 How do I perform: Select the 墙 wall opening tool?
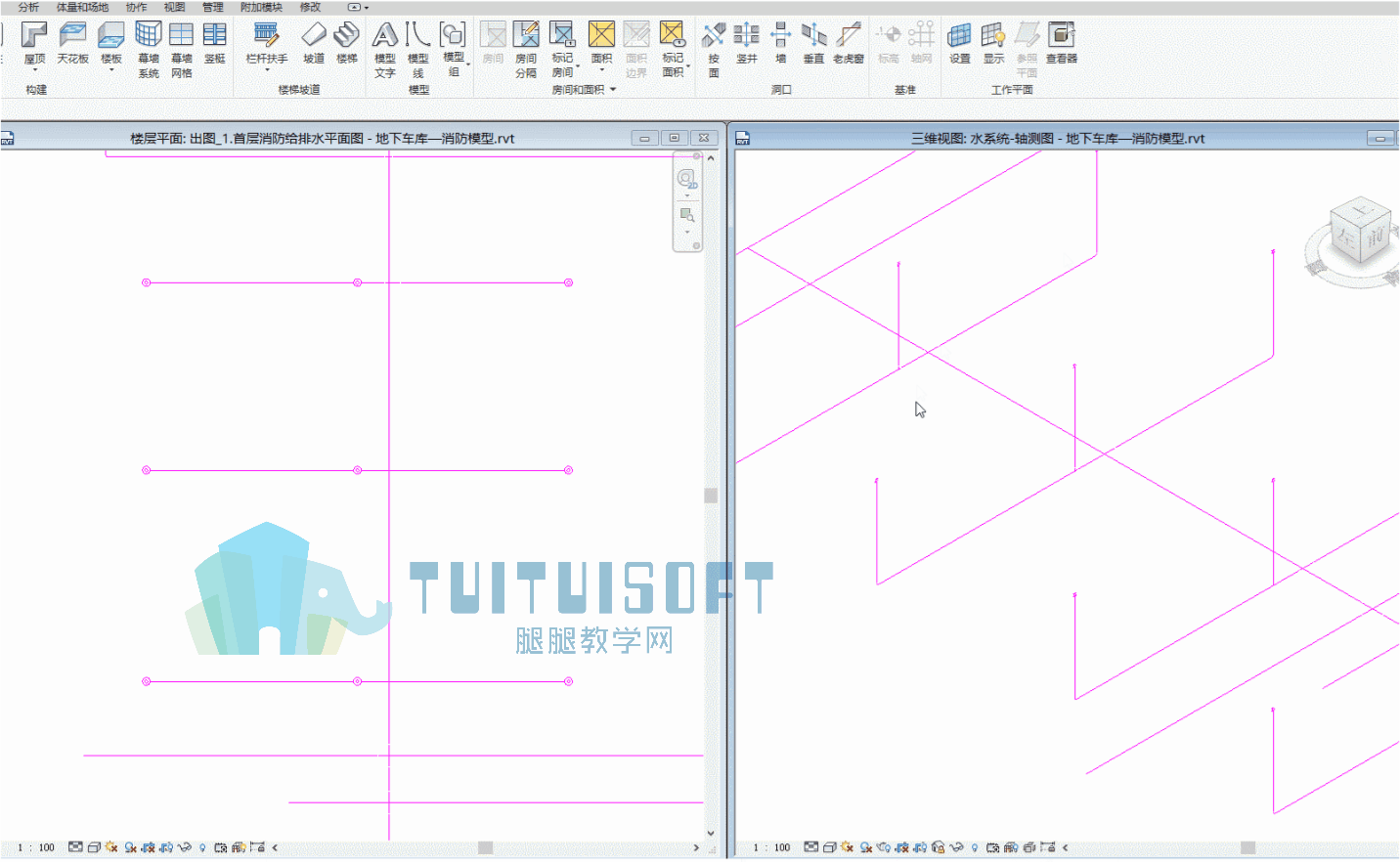780,44
